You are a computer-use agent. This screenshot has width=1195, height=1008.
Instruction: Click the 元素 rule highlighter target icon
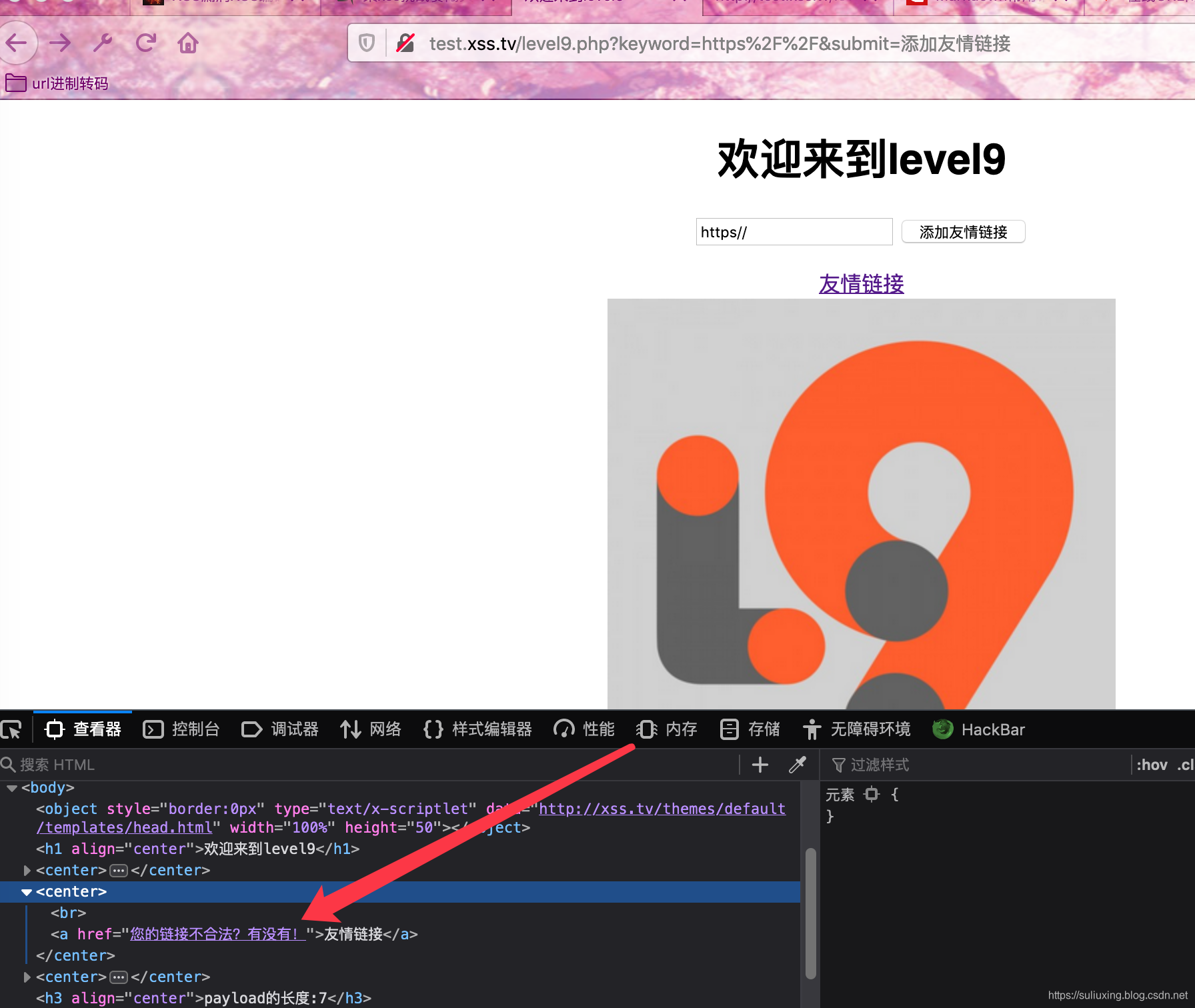tap(872, 794)
